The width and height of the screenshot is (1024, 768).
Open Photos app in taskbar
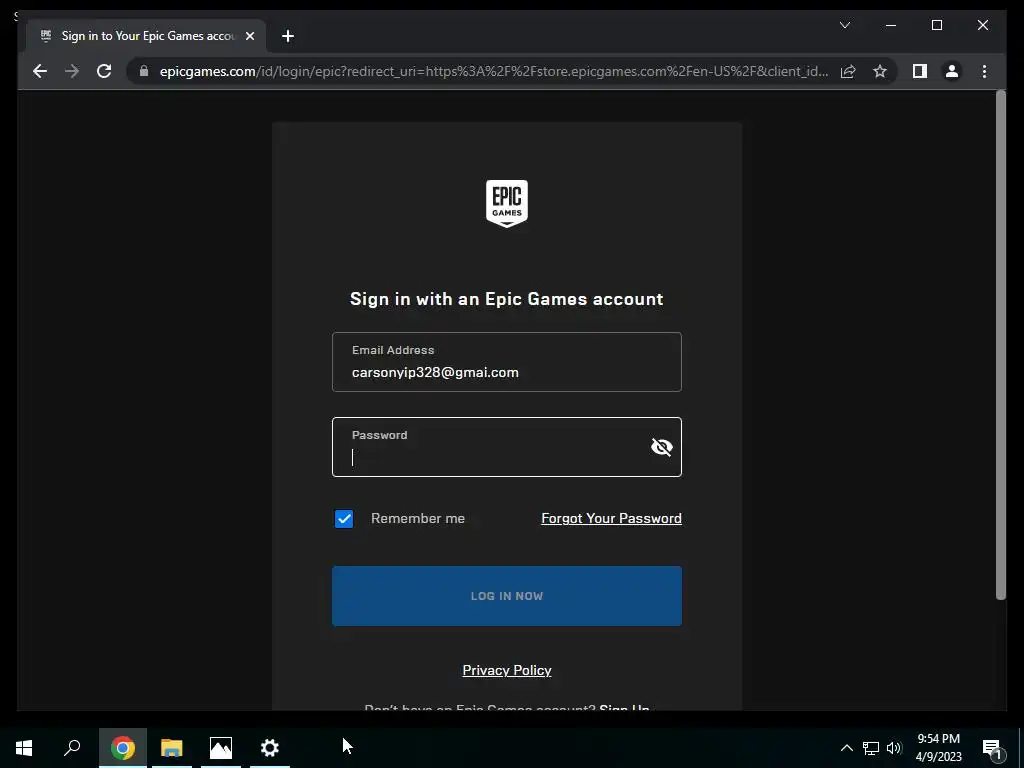point(221,748)
